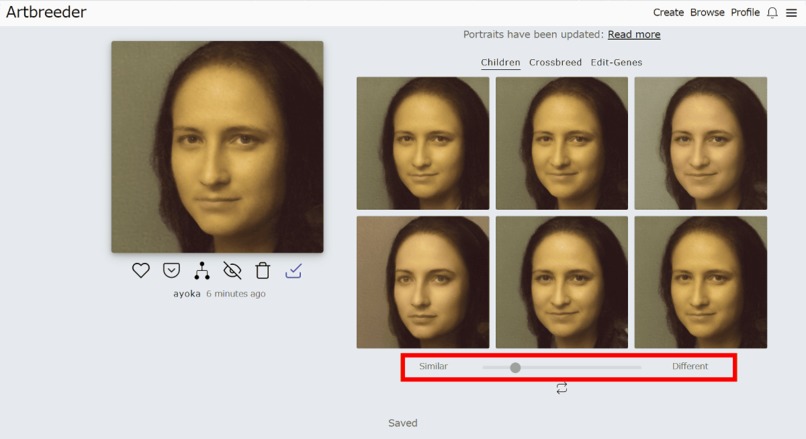Select the bottom-middle child portrait

point(562,282)
